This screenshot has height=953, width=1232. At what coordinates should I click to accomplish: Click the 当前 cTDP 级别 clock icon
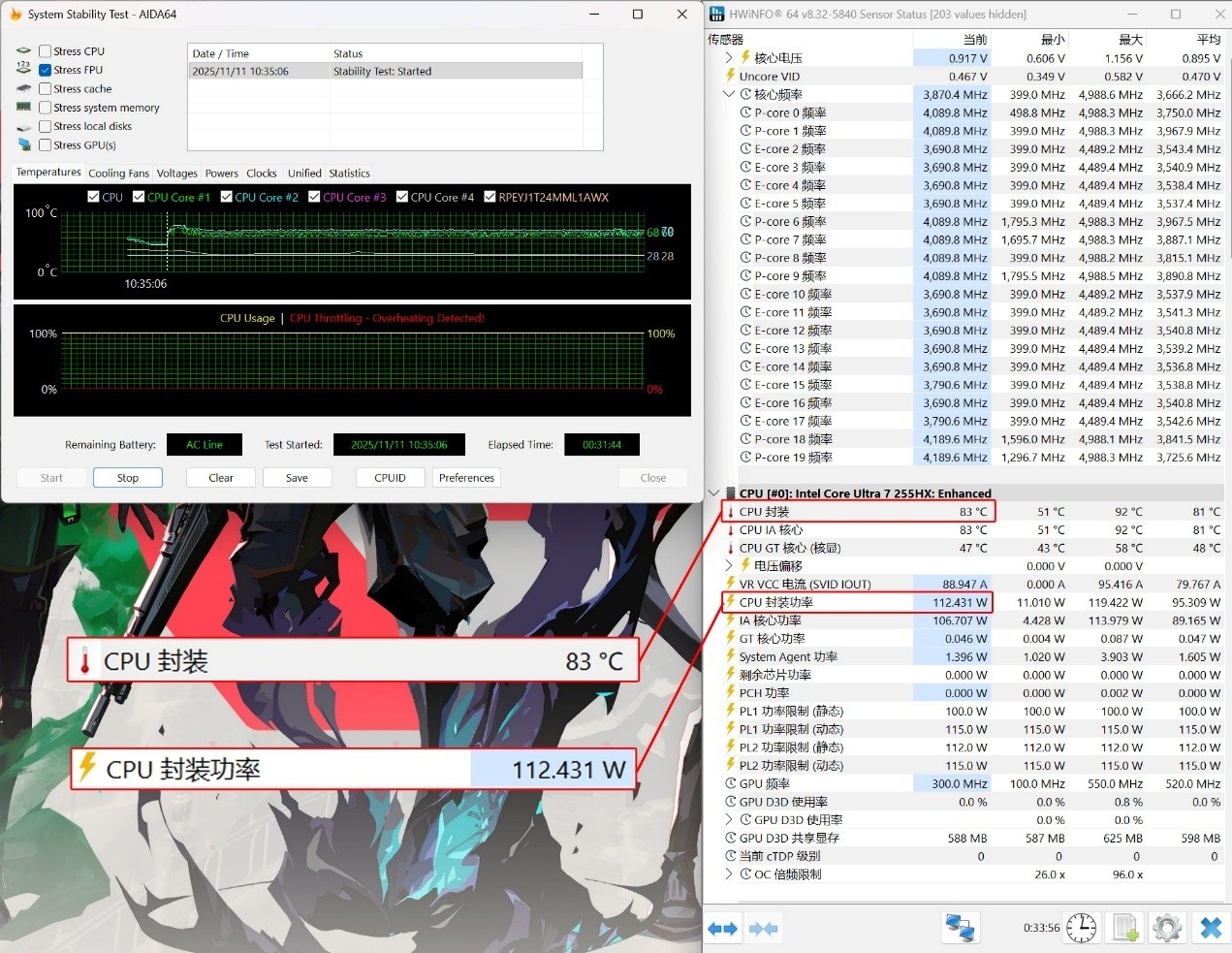731,856
